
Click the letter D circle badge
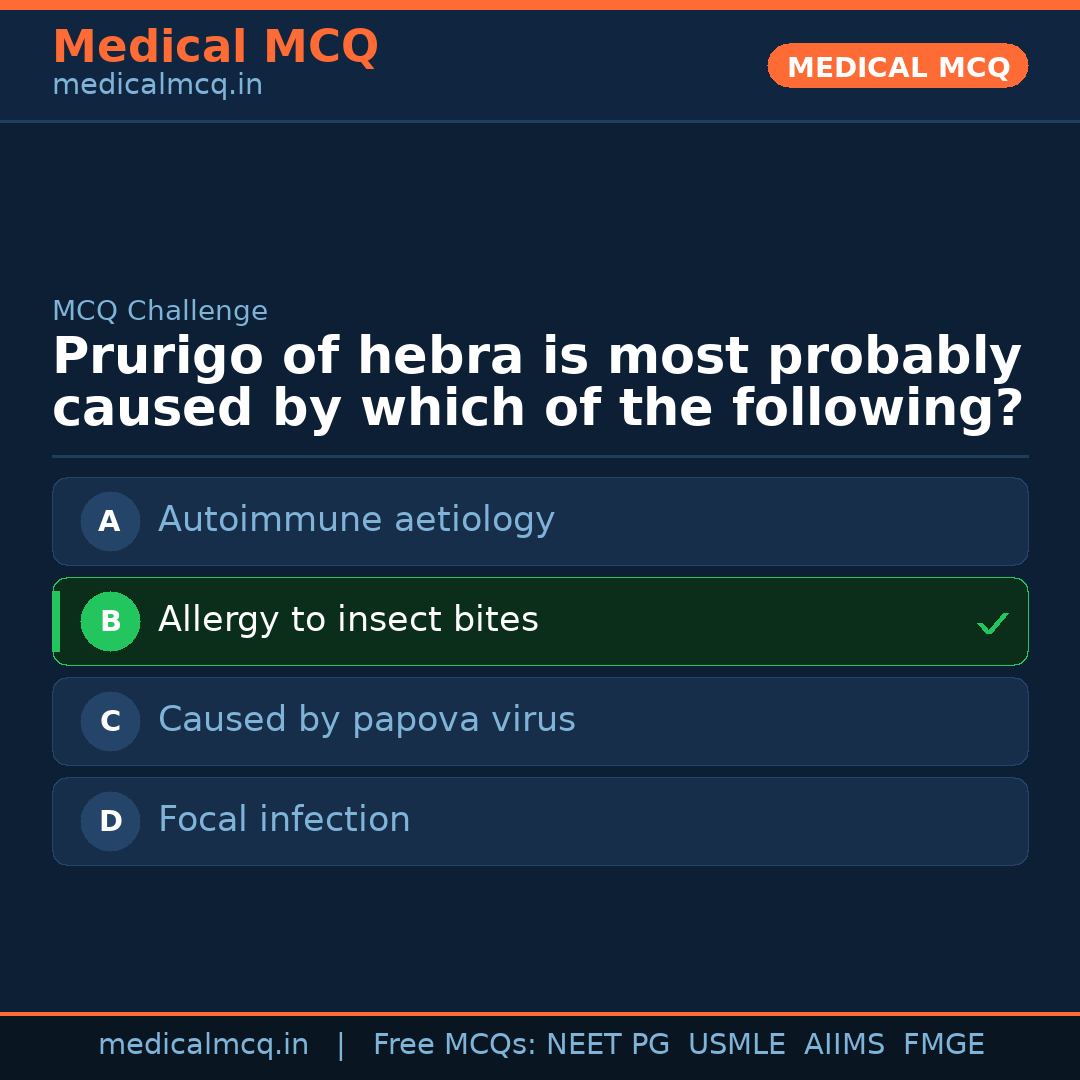pyautogui.click(x=110, y=821)
